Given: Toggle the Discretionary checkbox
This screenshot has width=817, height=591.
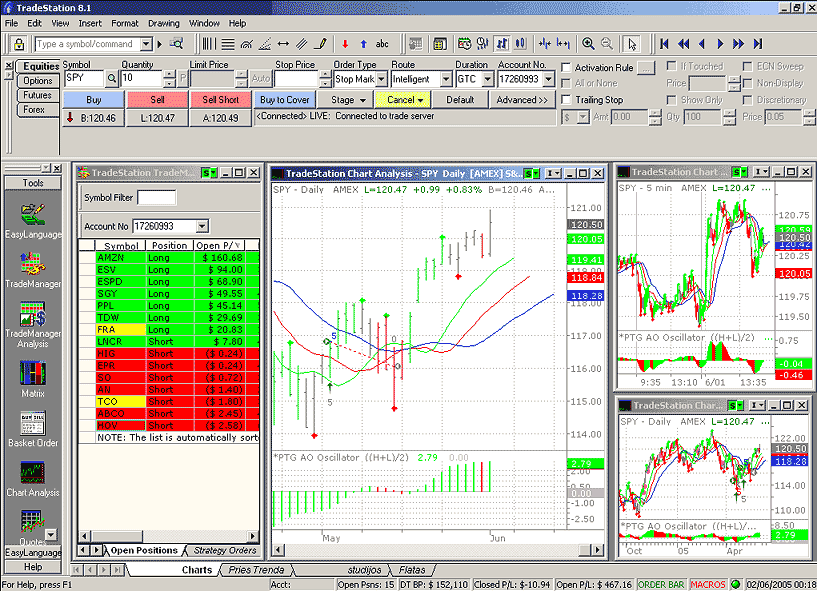Looking at the screenshot, I should coord(748,100).
